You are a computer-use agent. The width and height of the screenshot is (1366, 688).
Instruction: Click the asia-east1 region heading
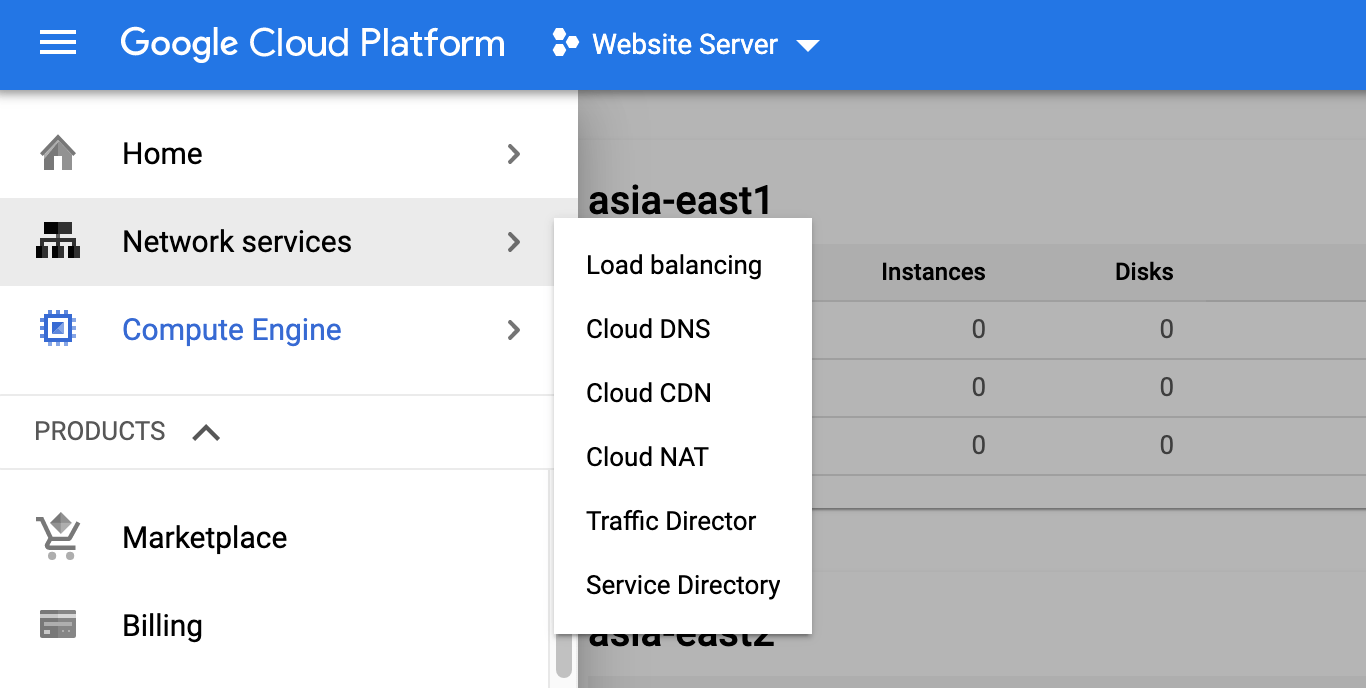point(680,201)
